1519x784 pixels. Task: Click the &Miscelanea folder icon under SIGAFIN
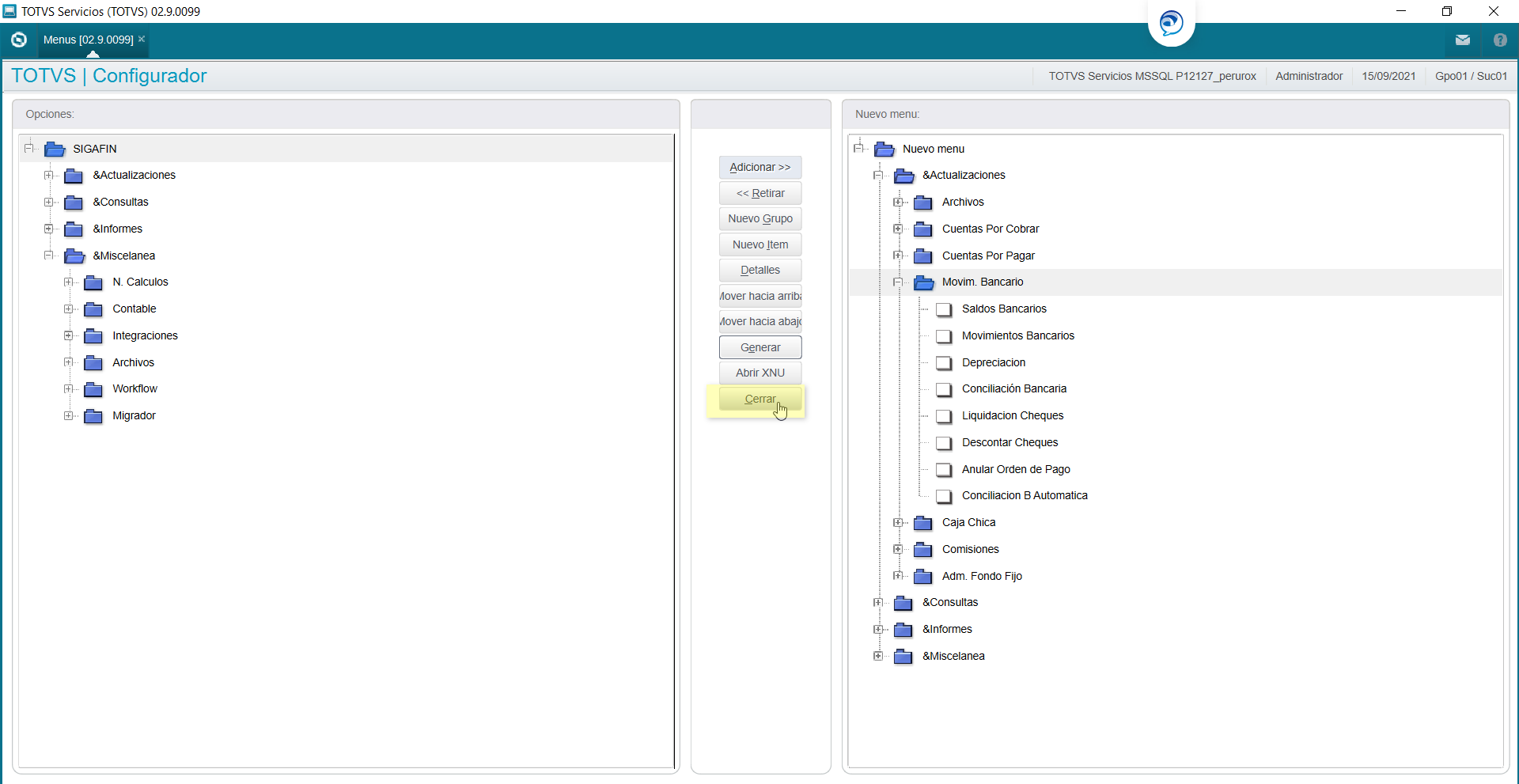pyautogui.click(x=74, y=256)
